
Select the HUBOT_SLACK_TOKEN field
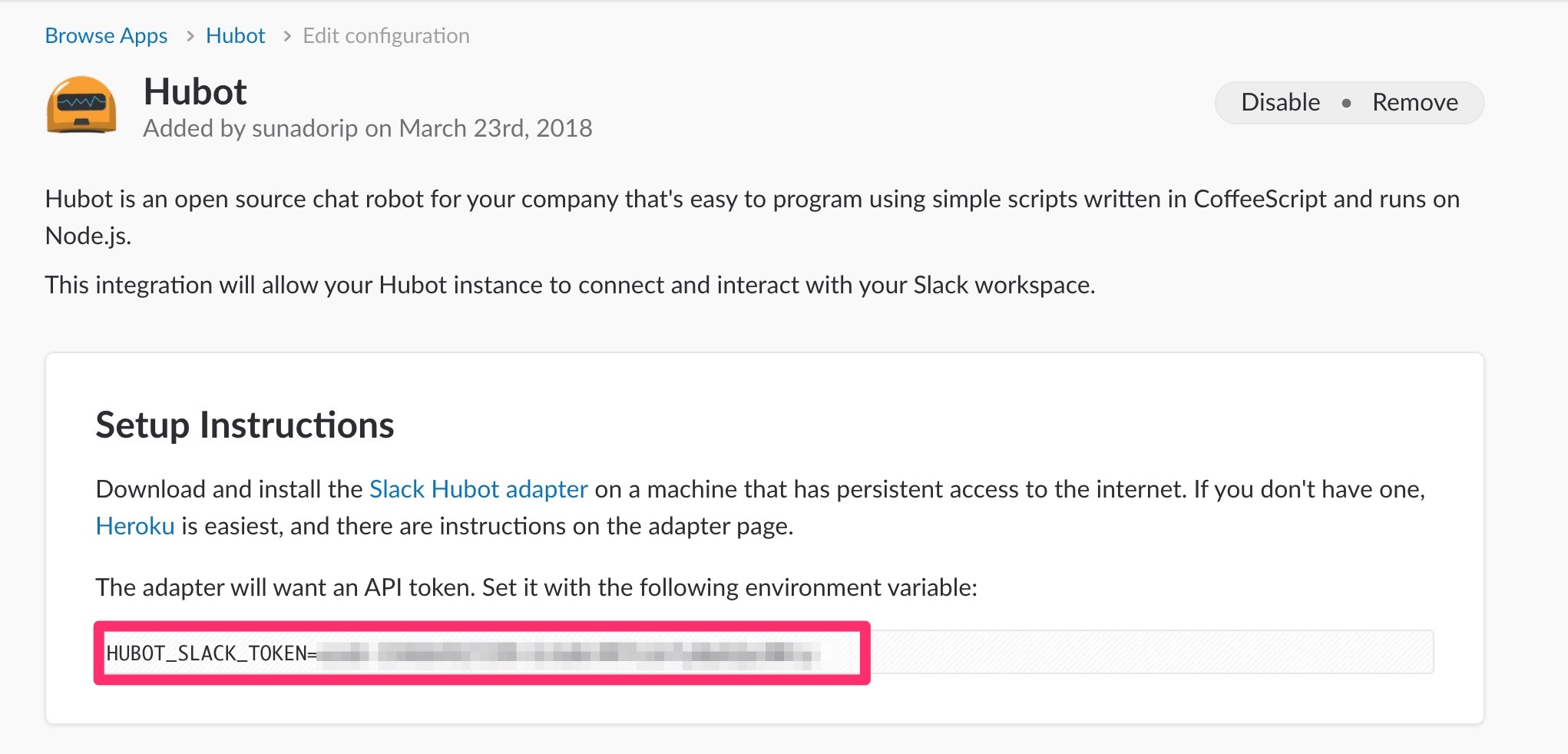(x=764, y=653)
